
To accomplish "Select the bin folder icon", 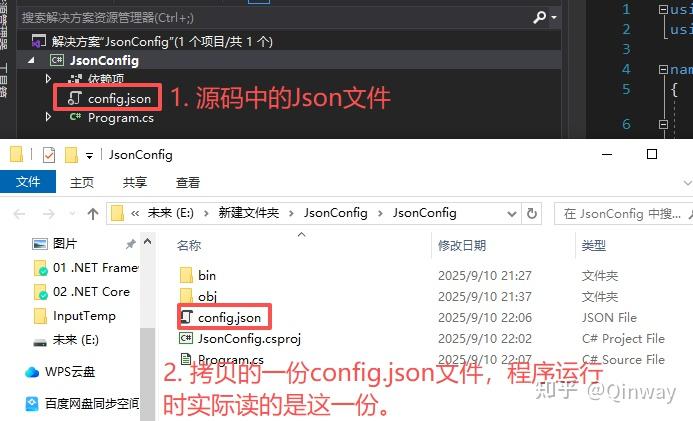I will (x=186, y=275).
